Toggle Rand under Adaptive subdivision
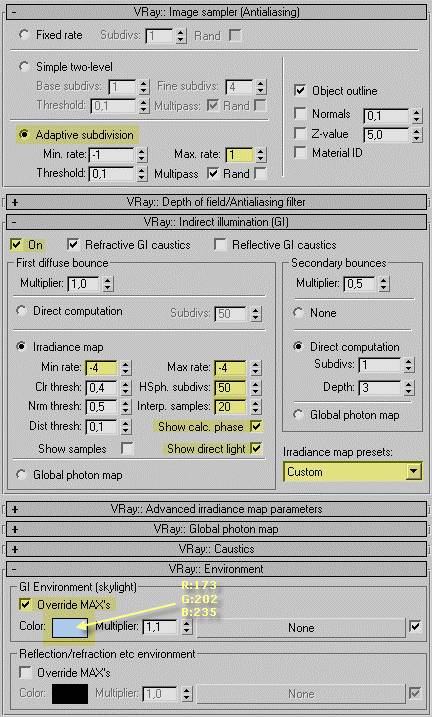The height and width of the screenshot is (717, 432). pos(260,173)
